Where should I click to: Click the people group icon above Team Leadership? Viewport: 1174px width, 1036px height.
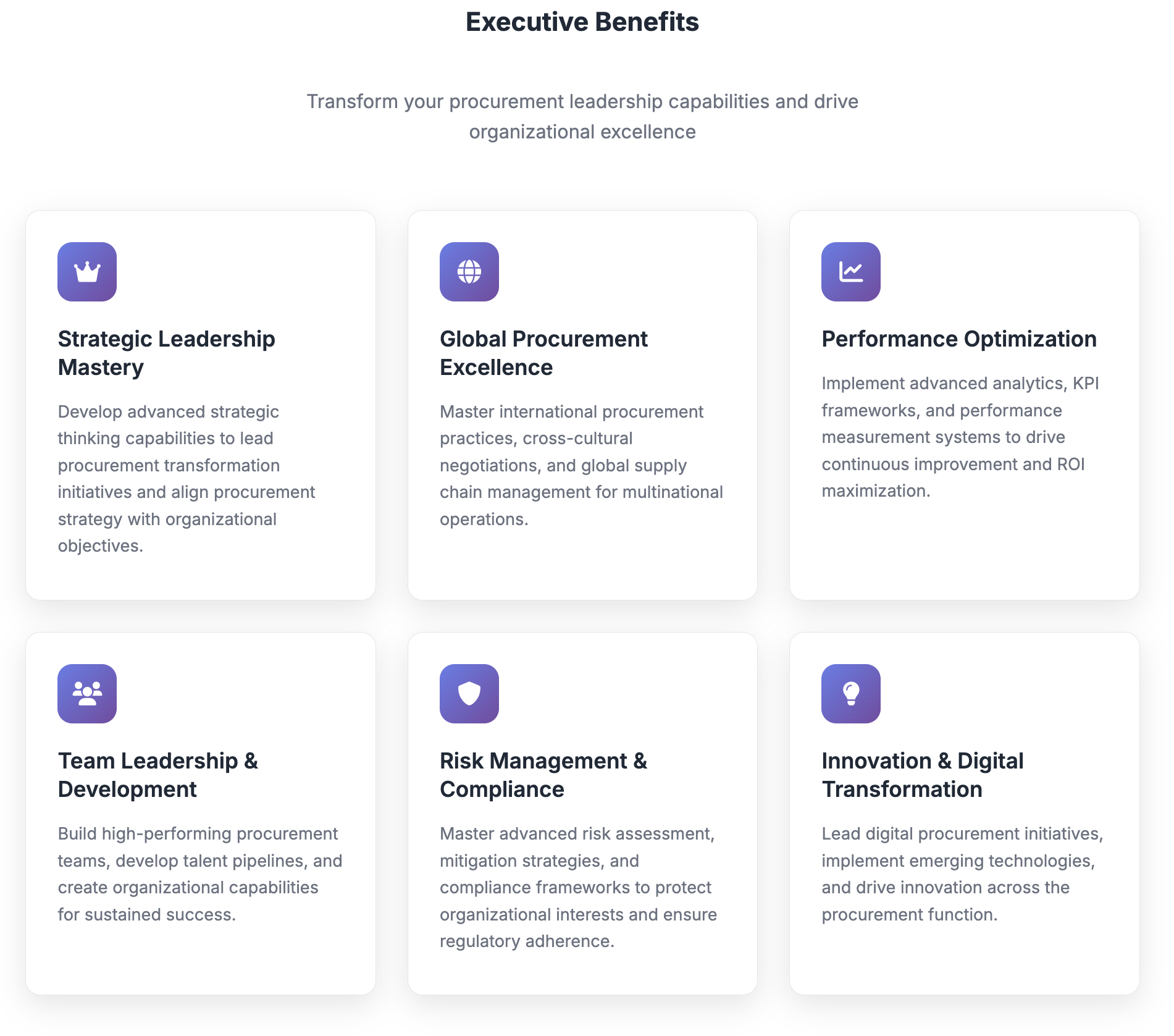point(86,694)
